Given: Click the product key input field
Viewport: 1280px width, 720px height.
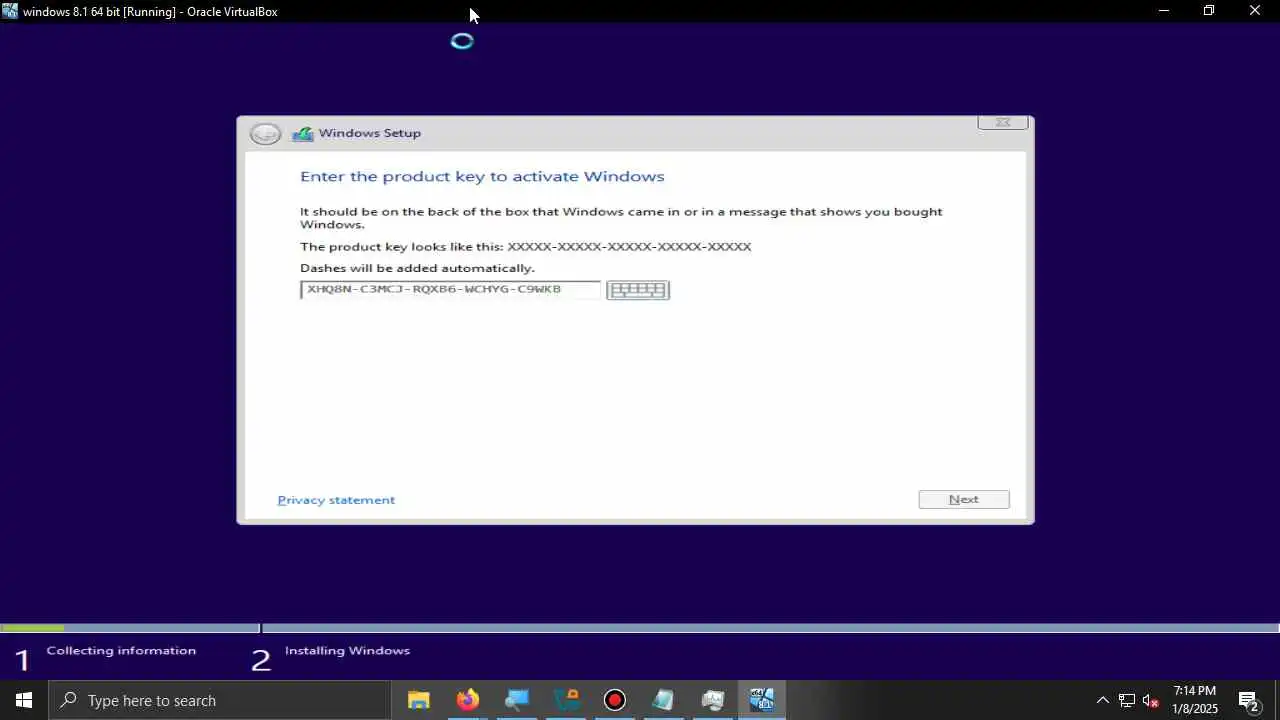Looking at the screenshot, I should point(450,289).
